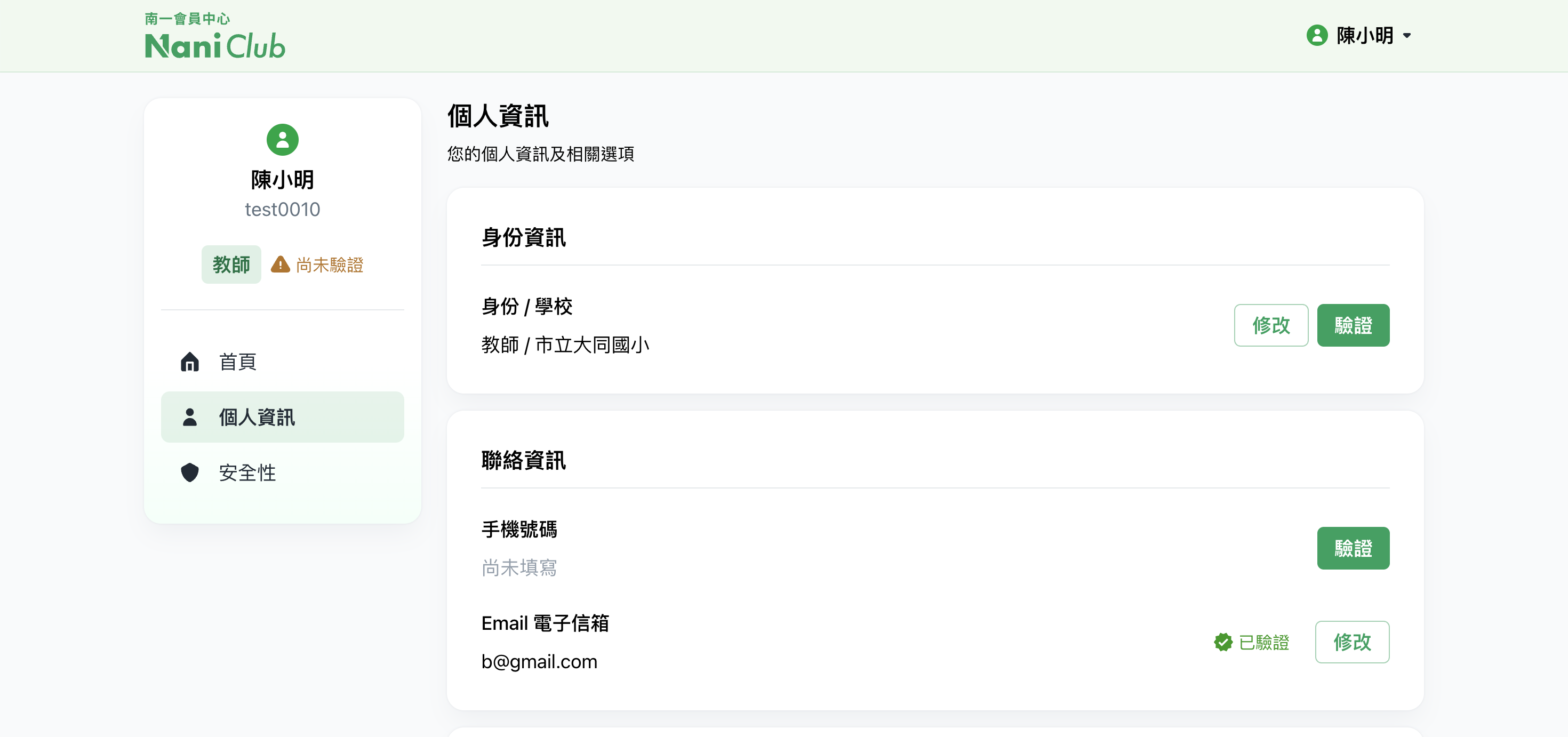Click the 已驗證 status label
This screenshot has height=737, width=1568.
1263,642
